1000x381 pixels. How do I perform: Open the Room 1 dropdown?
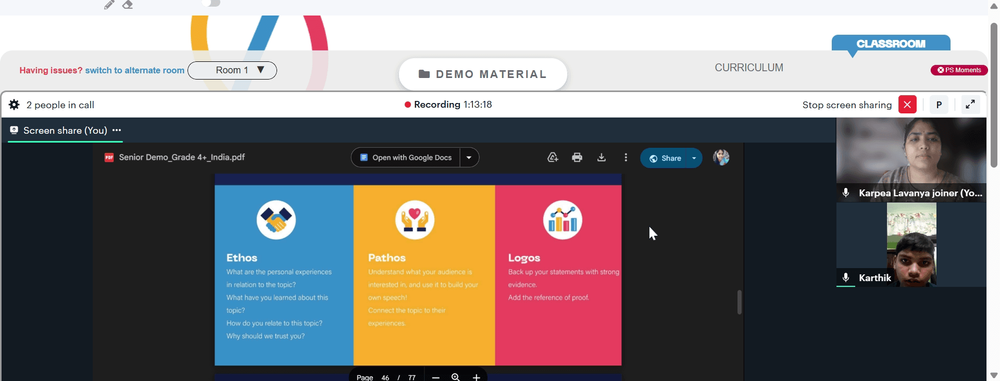point(232,70)
